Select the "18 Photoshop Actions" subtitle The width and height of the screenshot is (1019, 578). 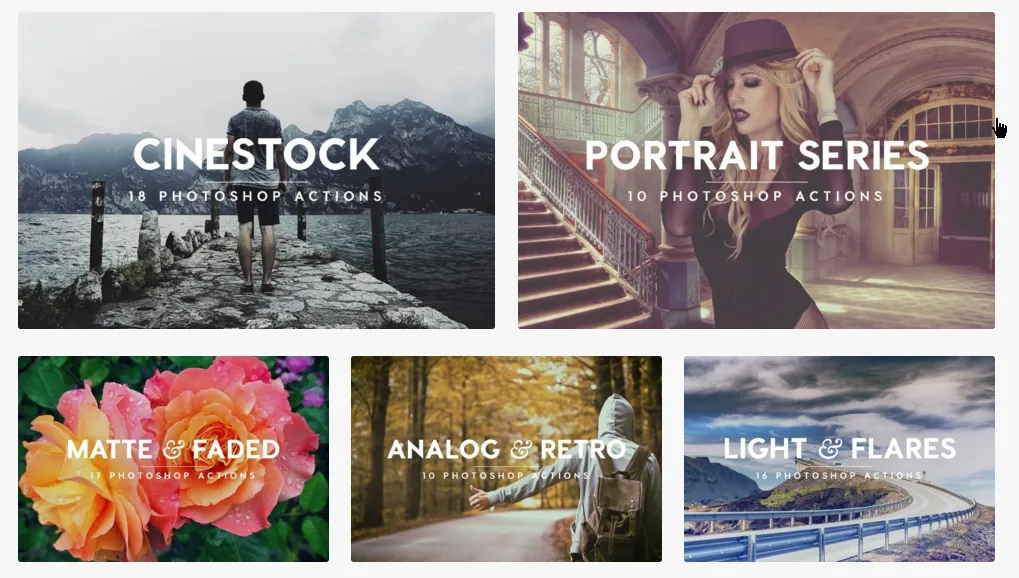(255, 196)
